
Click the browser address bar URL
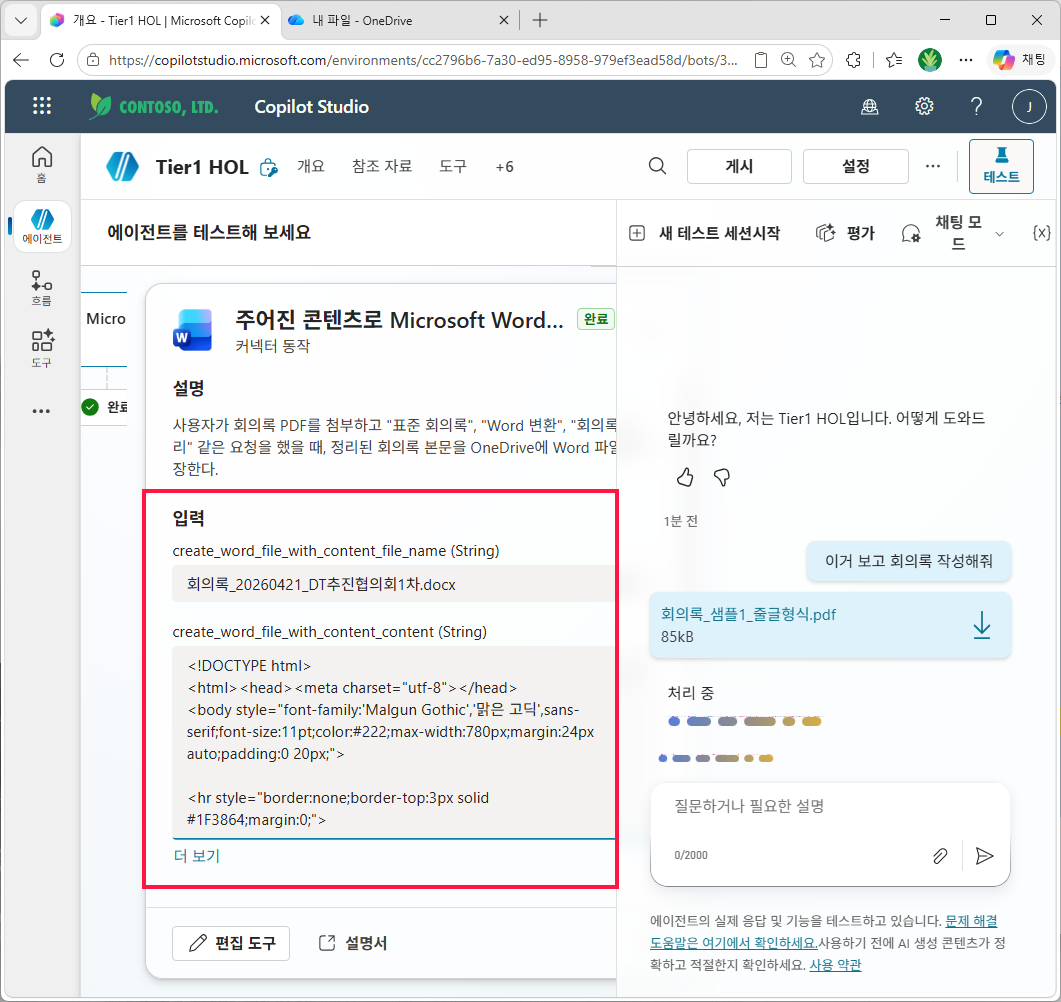[423, 60]
